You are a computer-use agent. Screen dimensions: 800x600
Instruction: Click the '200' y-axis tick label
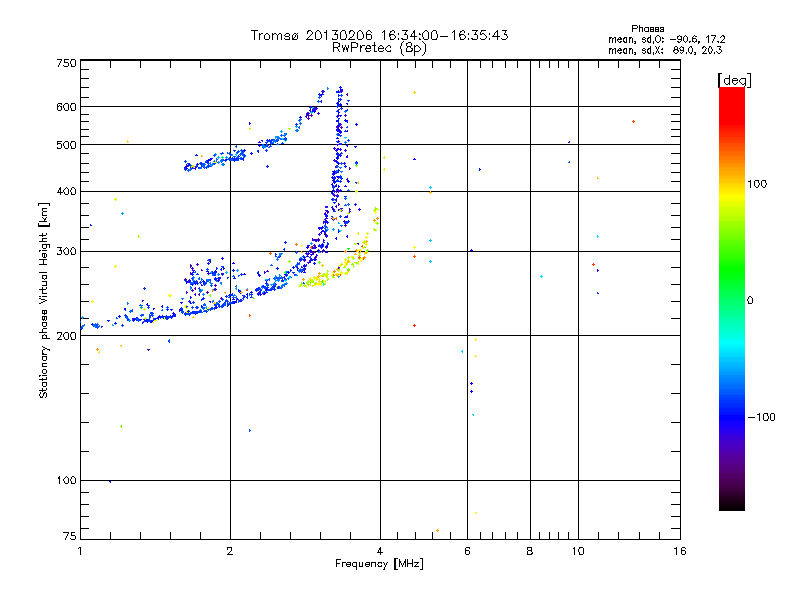[x=66, y=336]
